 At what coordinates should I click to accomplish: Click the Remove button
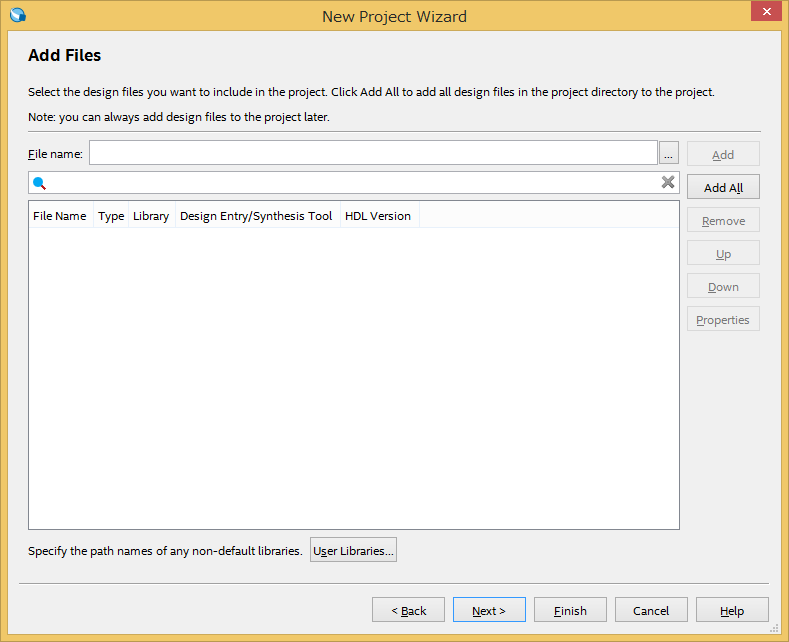coord(723,220)
